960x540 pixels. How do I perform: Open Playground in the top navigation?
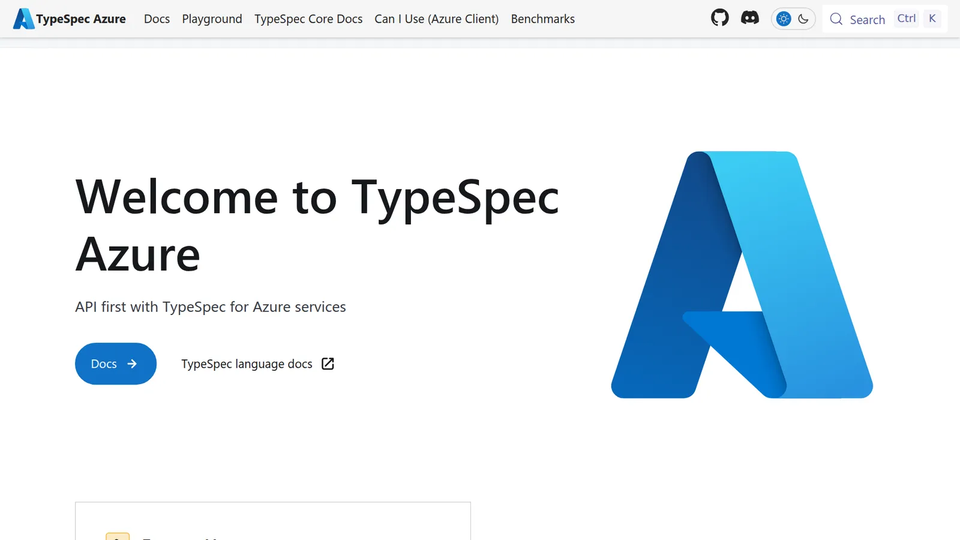point(212,19)
